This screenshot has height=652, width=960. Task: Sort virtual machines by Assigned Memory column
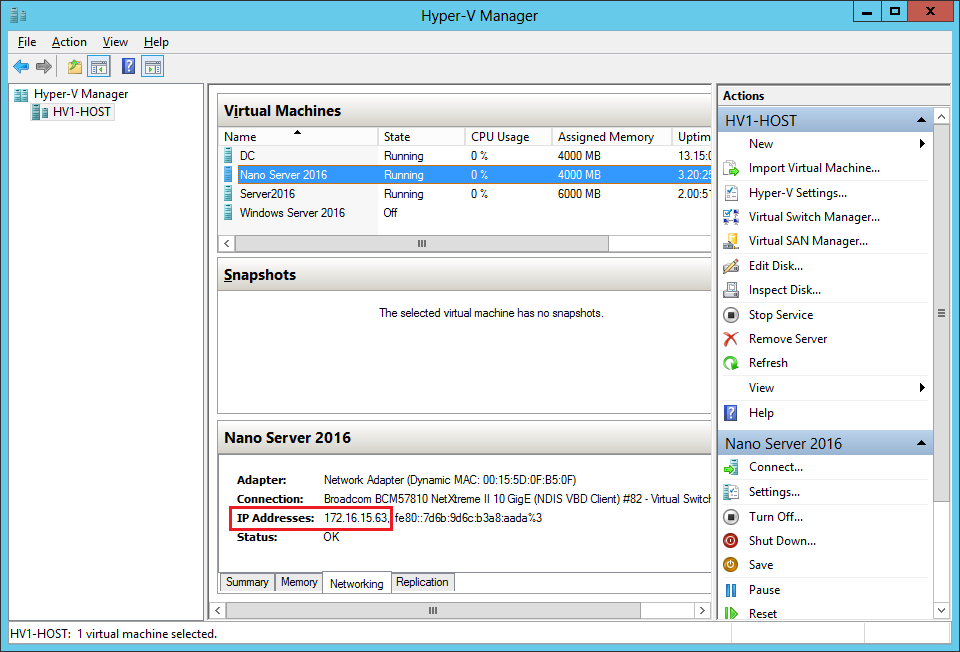612,137
